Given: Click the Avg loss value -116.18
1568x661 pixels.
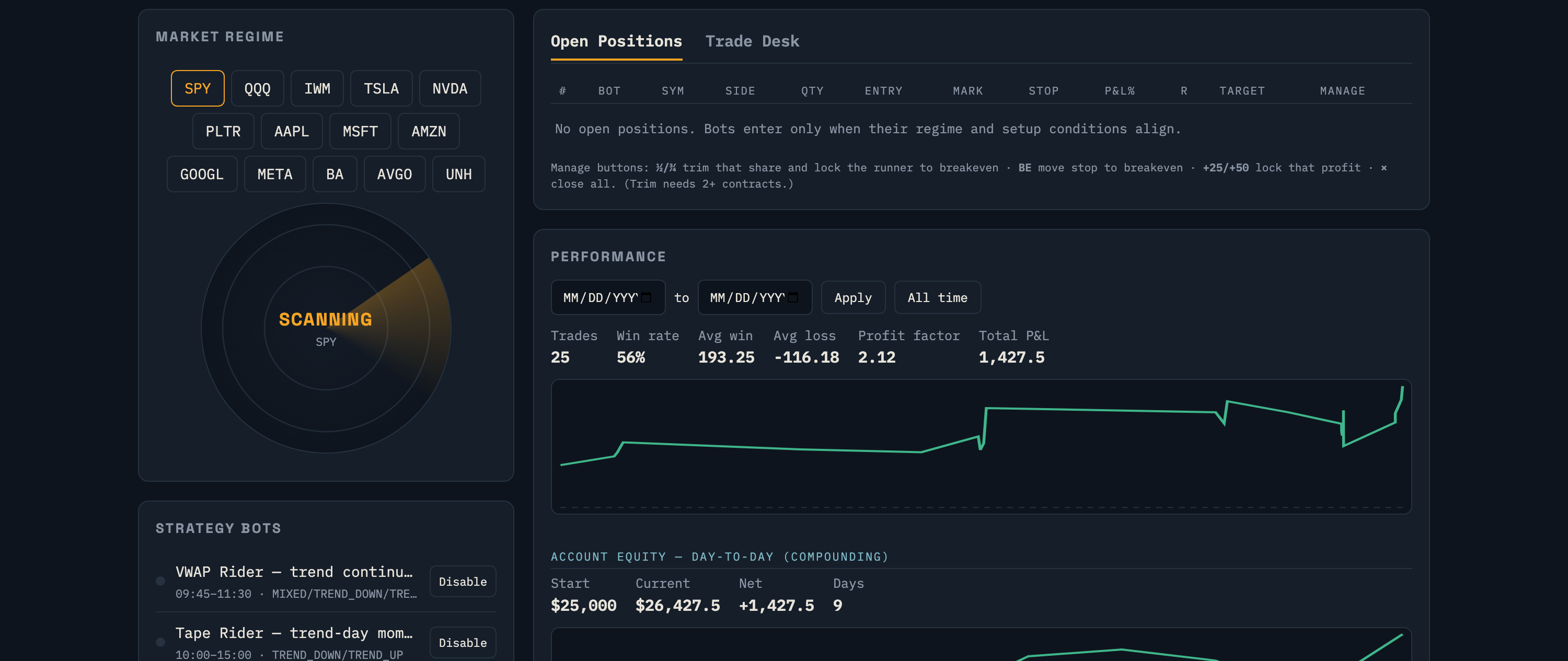Looking at the screenshot, I should (x=806, y=358).
